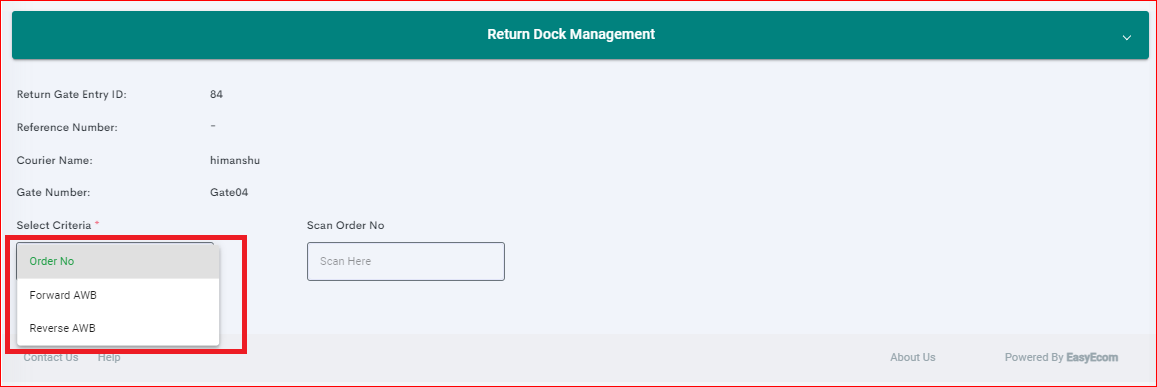Select the gate entry ID value 84
Image resolution: width=1157 pixels, height=387 pixels.
click(x=216, y=95)
